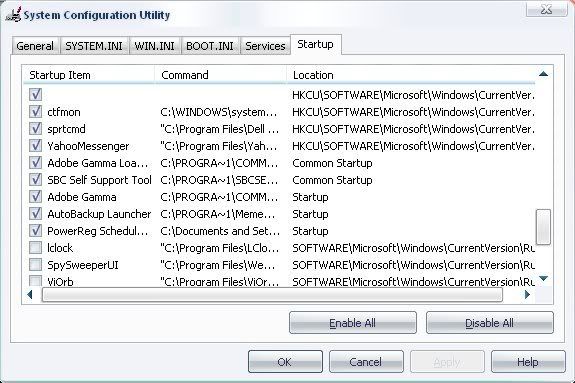
Task: Disable YahooMessenger startup checkbox
Action: click(x=35, y=146)
